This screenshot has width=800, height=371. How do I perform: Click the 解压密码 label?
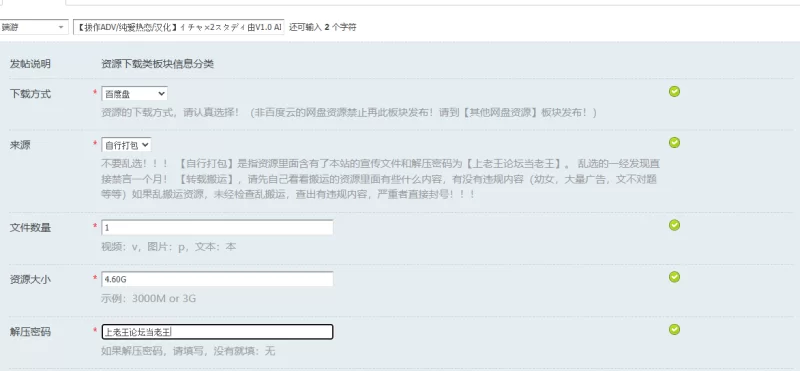tap(30, 332)
